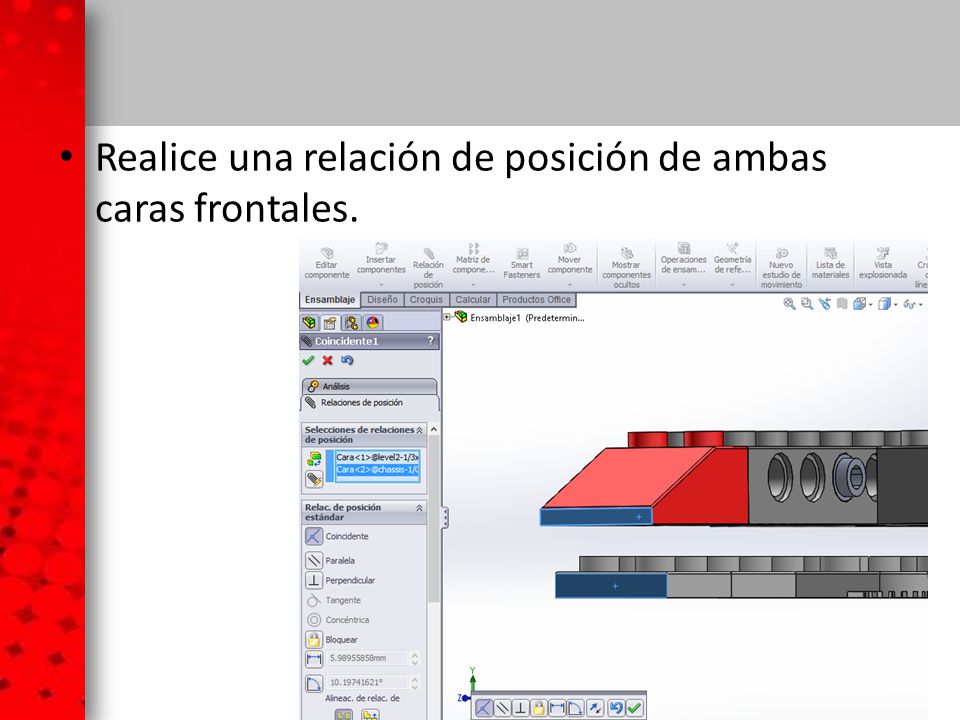
Task: Toggle the angle mate button
Action: [x=313, y=683]
